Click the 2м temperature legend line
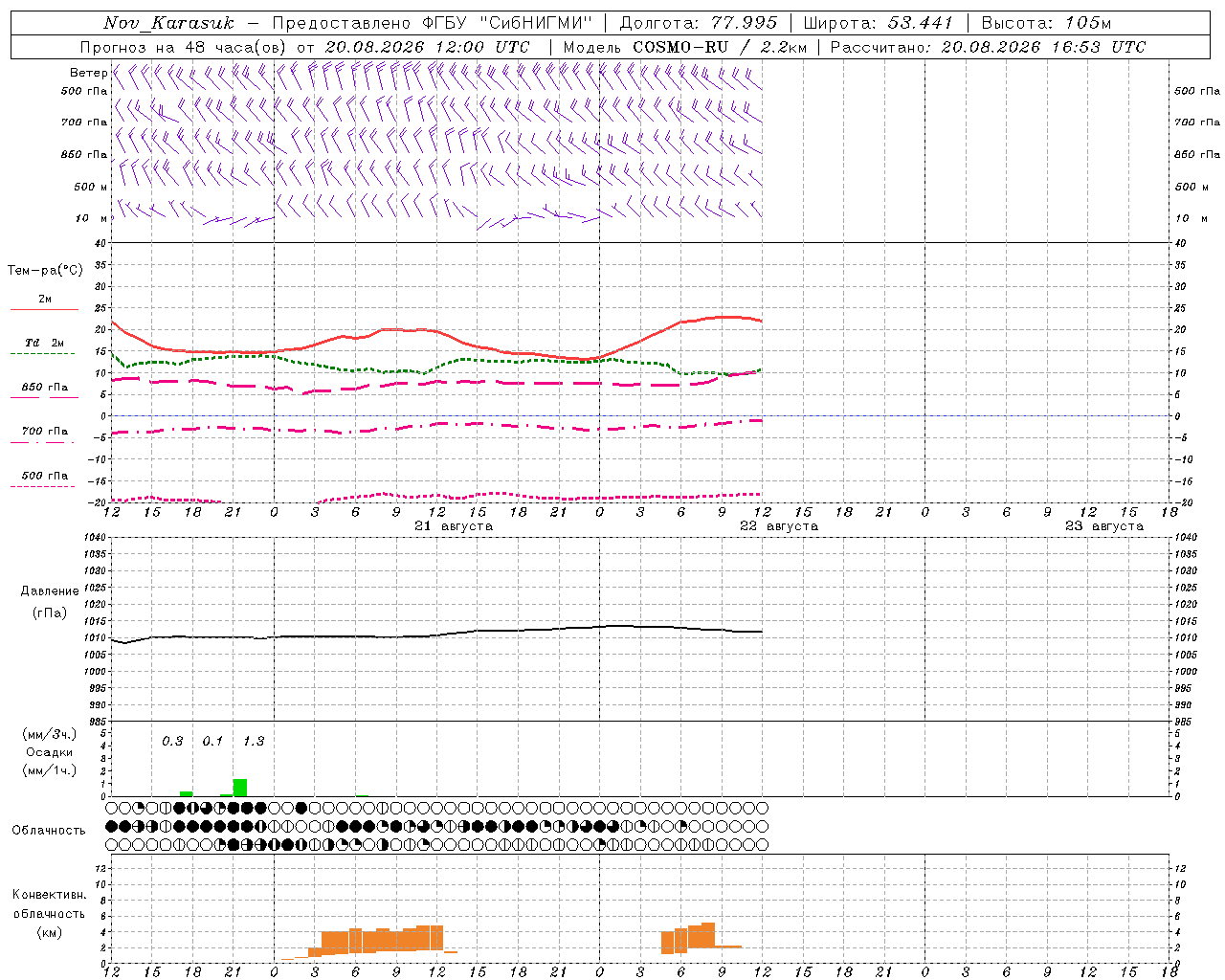 [44, 309]
